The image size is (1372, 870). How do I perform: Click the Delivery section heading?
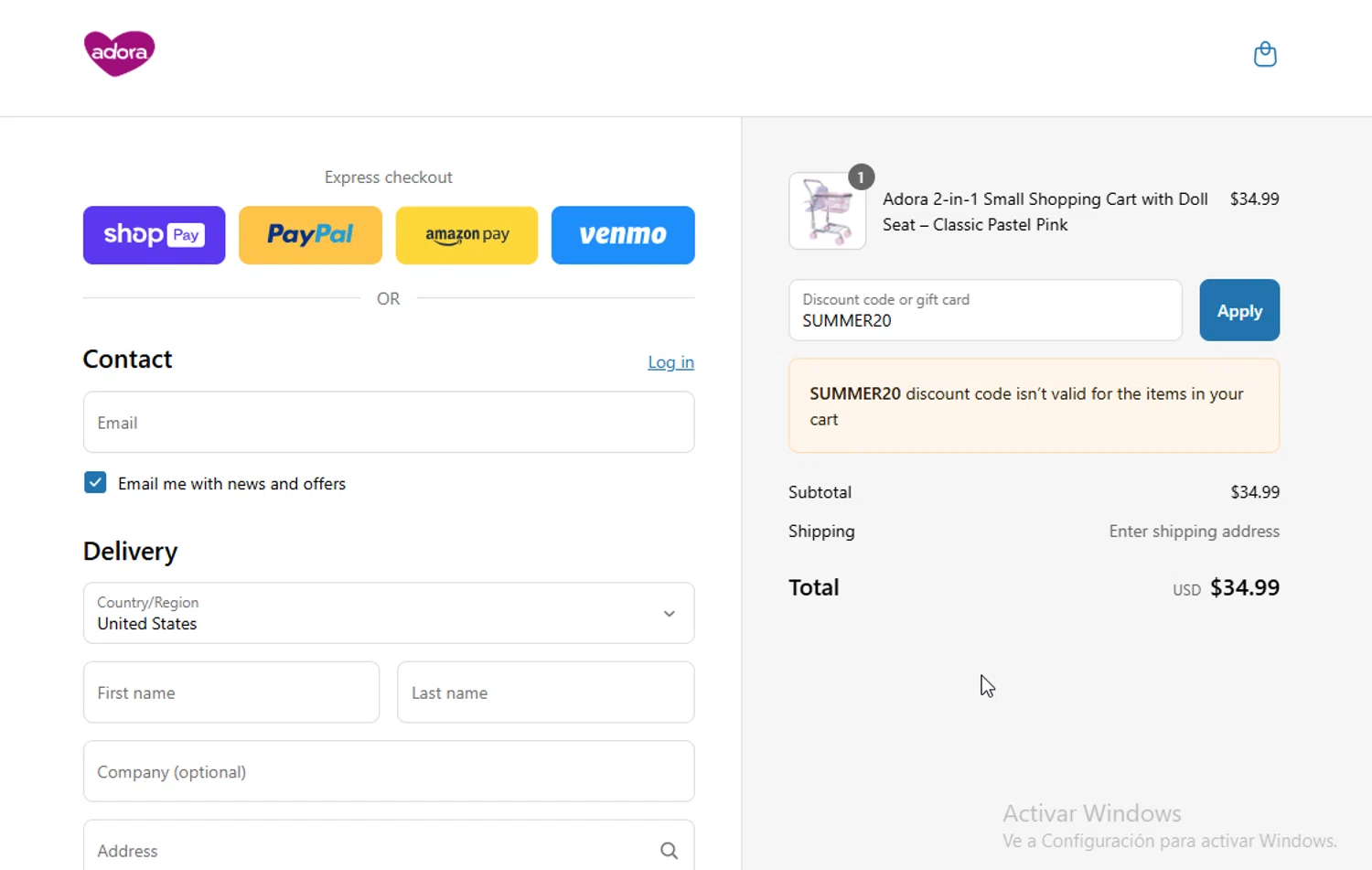click(130, 551)
